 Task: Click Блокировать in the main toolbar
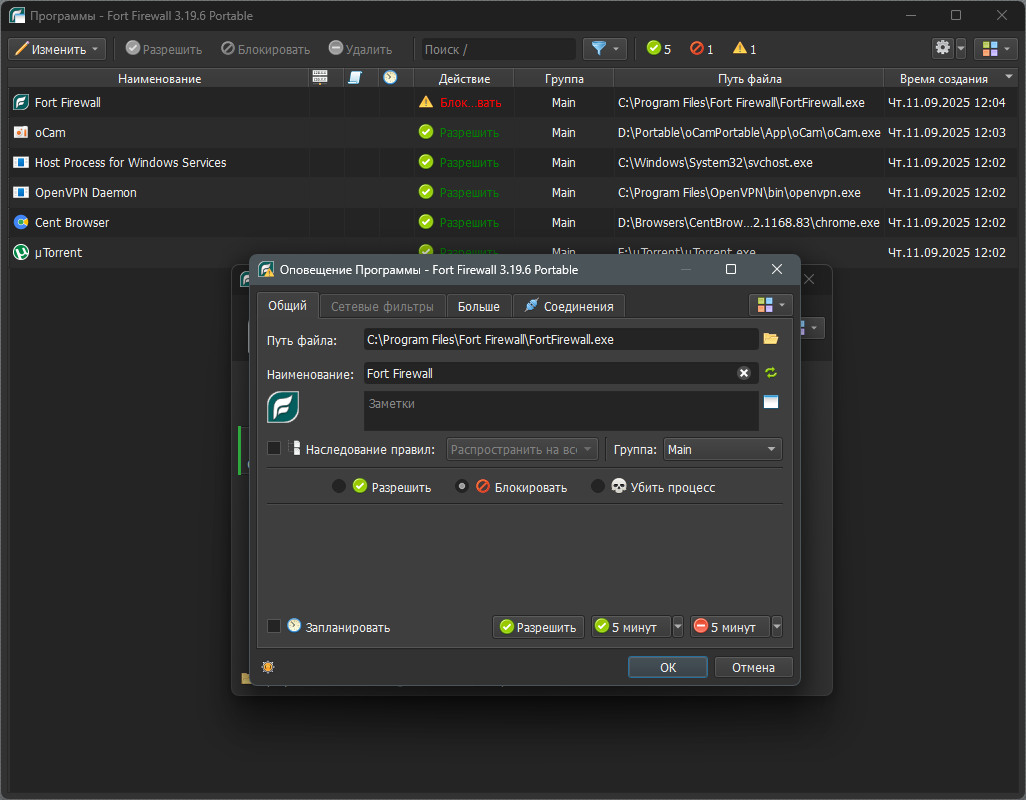click(x=266, y=49)
